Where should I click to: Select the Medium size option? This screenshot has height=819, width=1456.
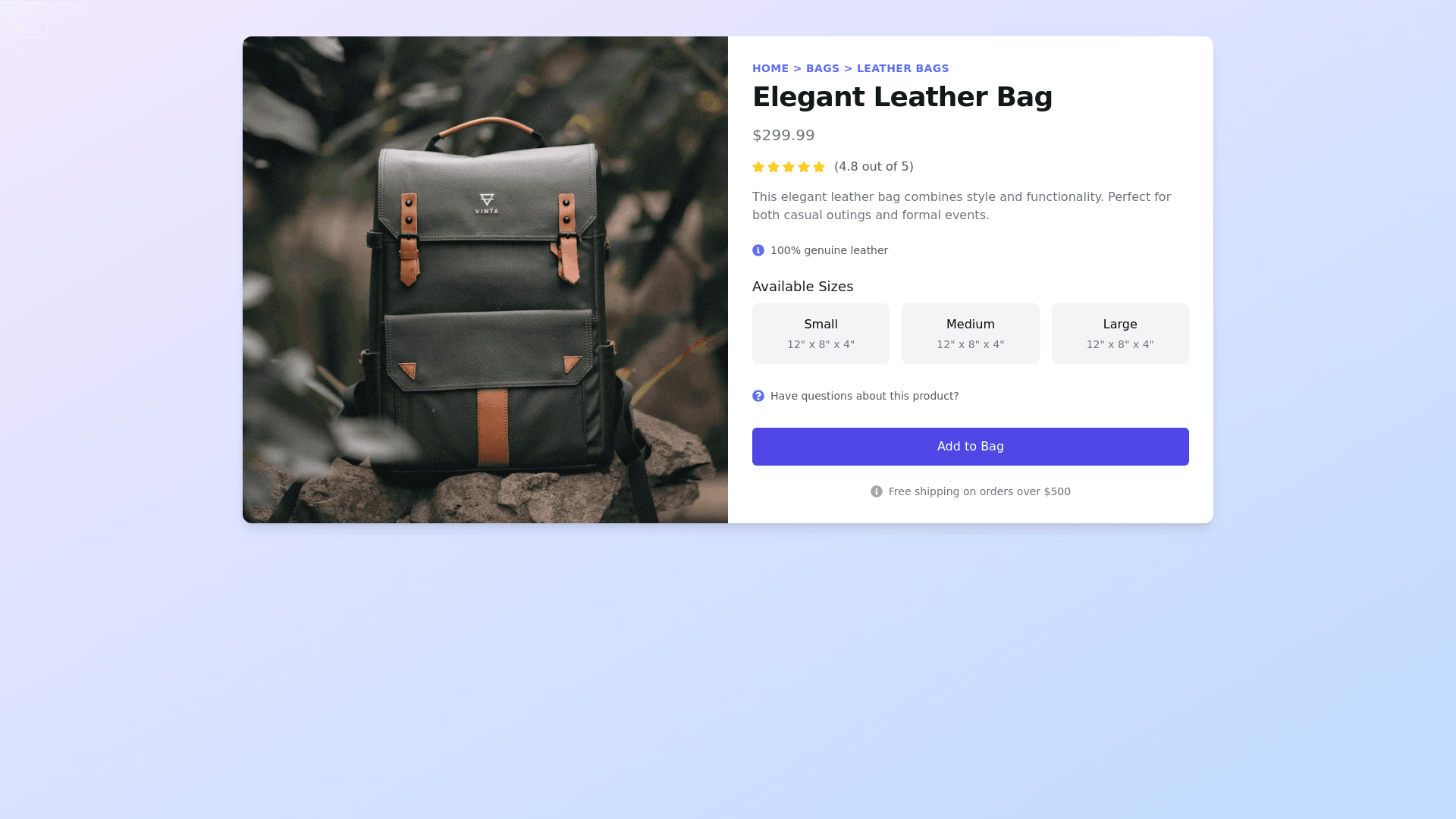(971, 334)
